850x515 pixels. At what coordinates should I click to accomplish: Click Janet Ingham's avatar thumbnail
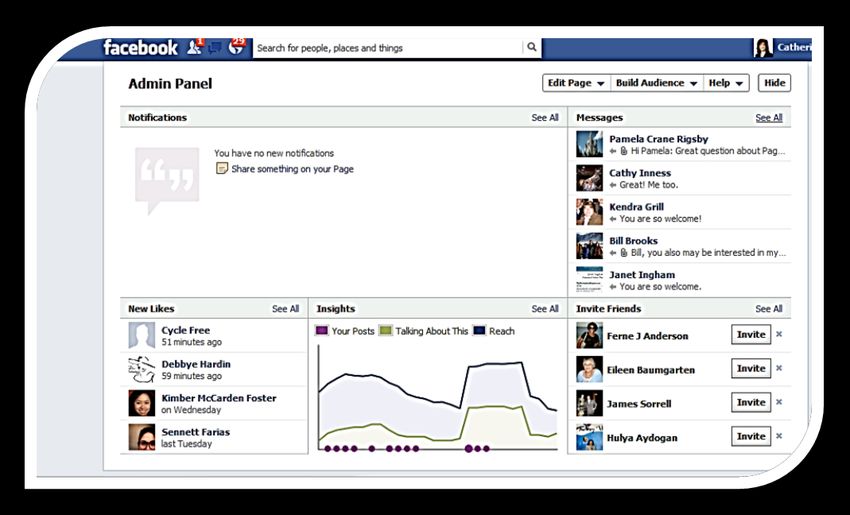[589, 280]
